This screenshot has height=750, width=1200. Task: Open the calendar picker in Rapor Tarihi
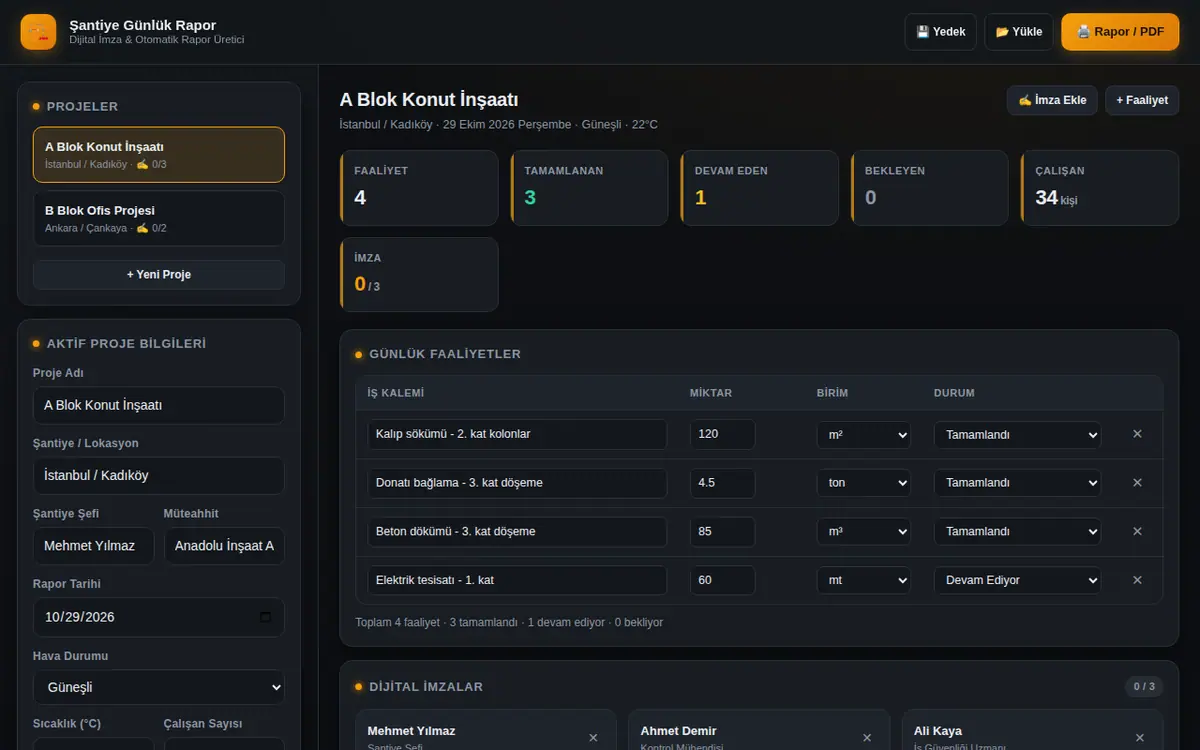click(x=265, y=617)
